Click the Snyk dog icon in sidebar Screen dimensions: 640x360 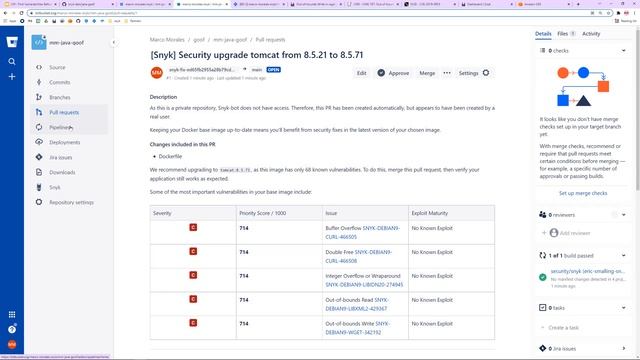point(39,187)
